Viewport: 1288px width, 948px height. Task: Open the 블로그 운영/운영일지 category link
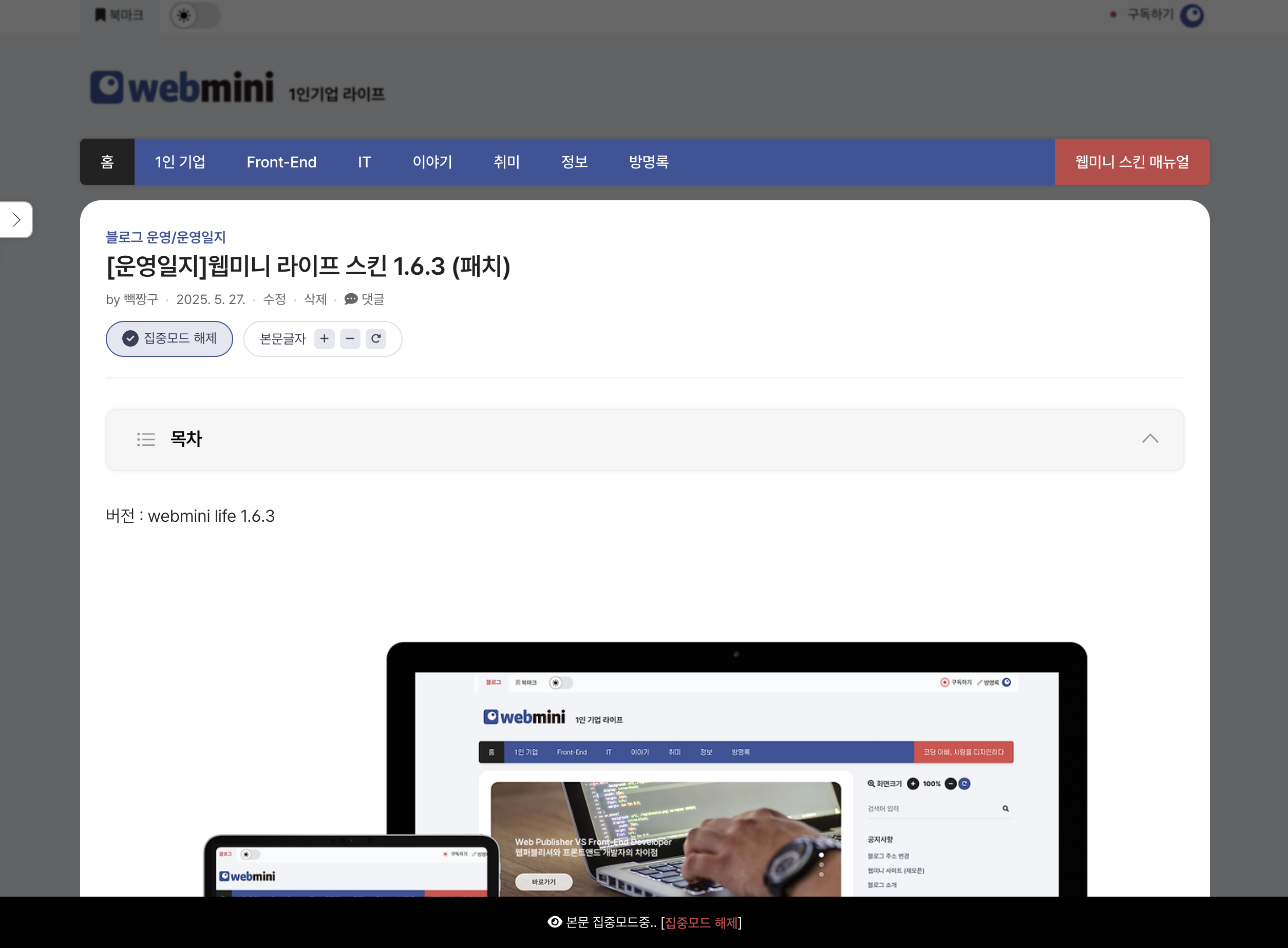(x=166, y=237)
